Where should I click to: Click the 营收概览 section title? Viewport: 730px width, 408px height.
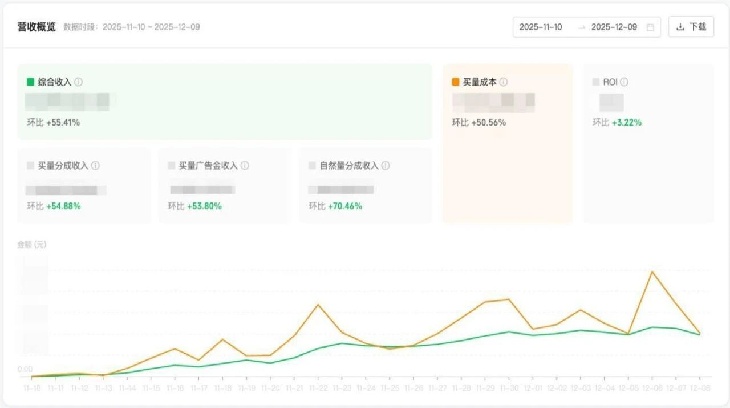tap(37, 27)
